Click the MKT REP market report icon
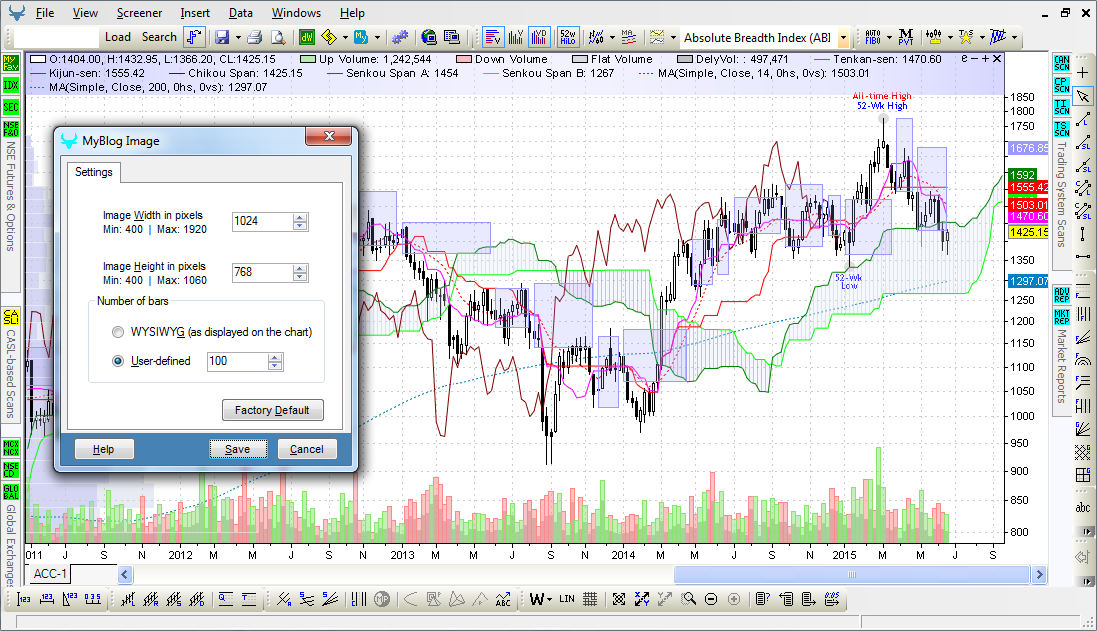The height and width of the screenshot is (631, 1097). click(1061, 317)
